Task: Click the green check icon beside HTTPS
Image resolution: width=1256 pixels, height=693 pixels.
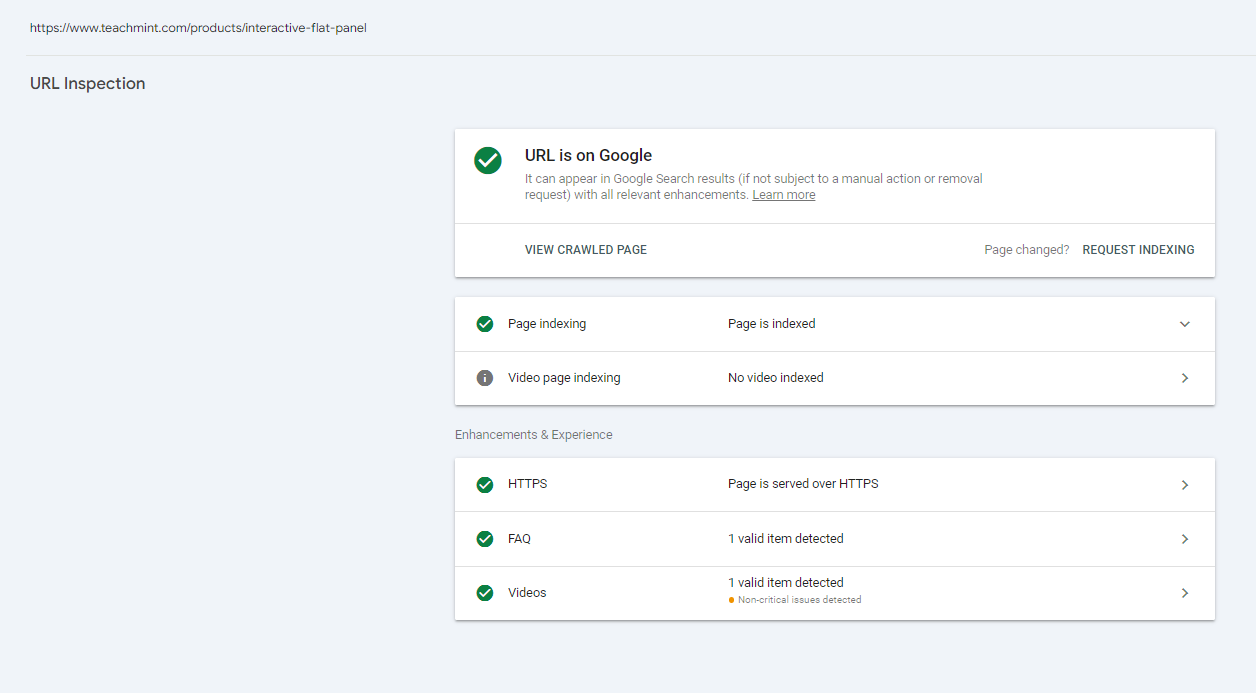Action: tap(485, 485)
